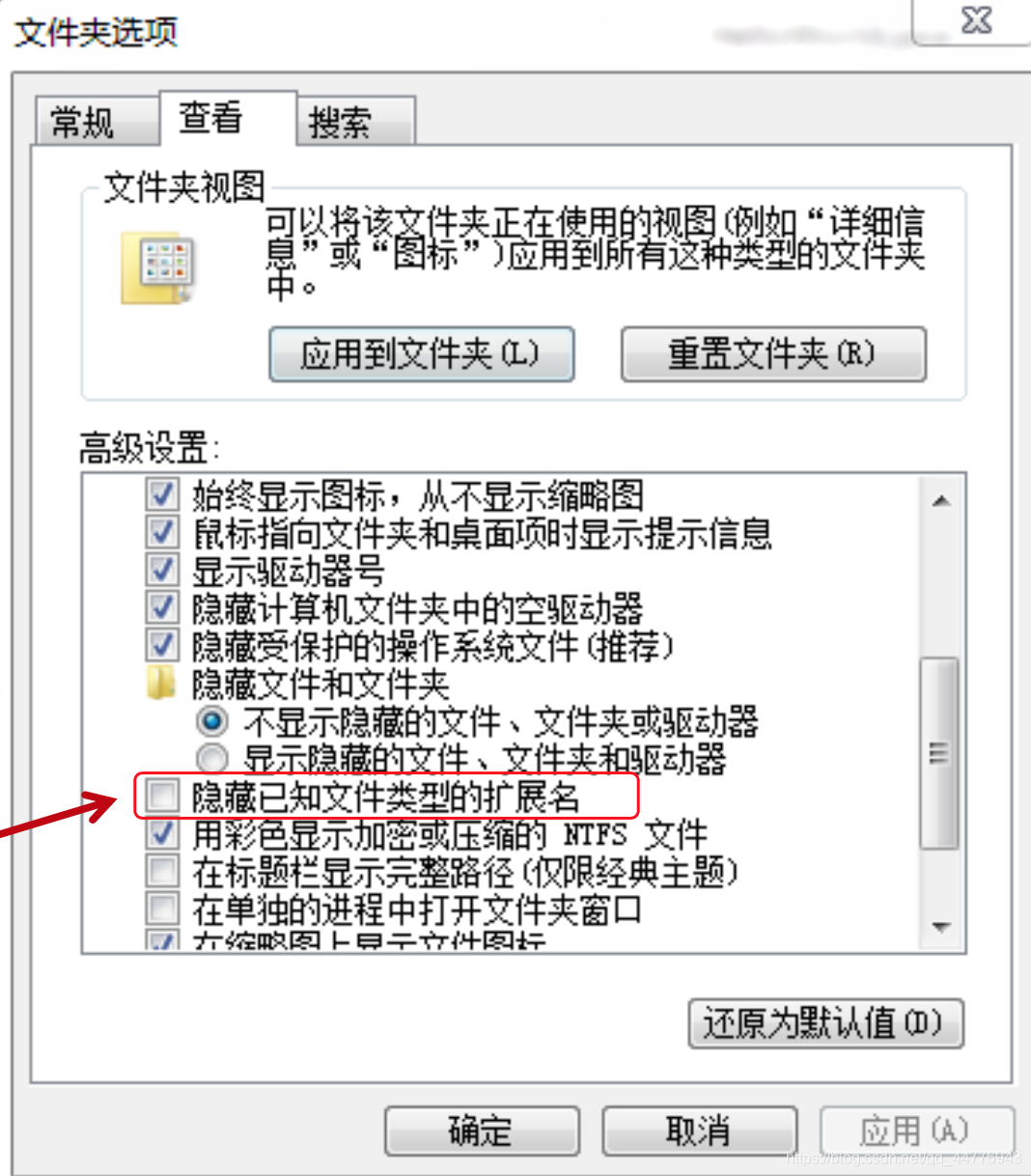Toggle 用彩色显示加密或压缩的 NTFS 文件
The image size is (1031, 1176).
(162, 833)
